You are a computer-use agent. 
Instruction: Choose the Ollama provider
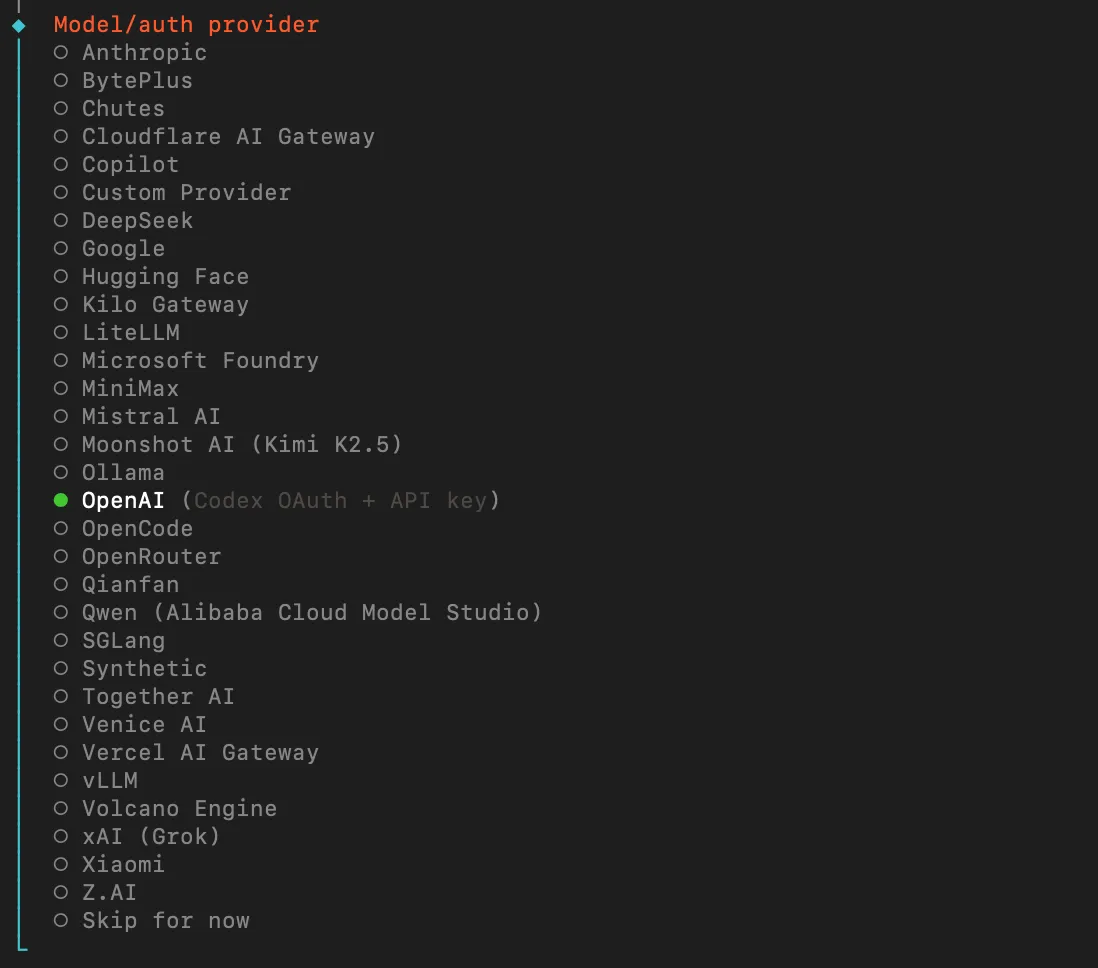123,473
